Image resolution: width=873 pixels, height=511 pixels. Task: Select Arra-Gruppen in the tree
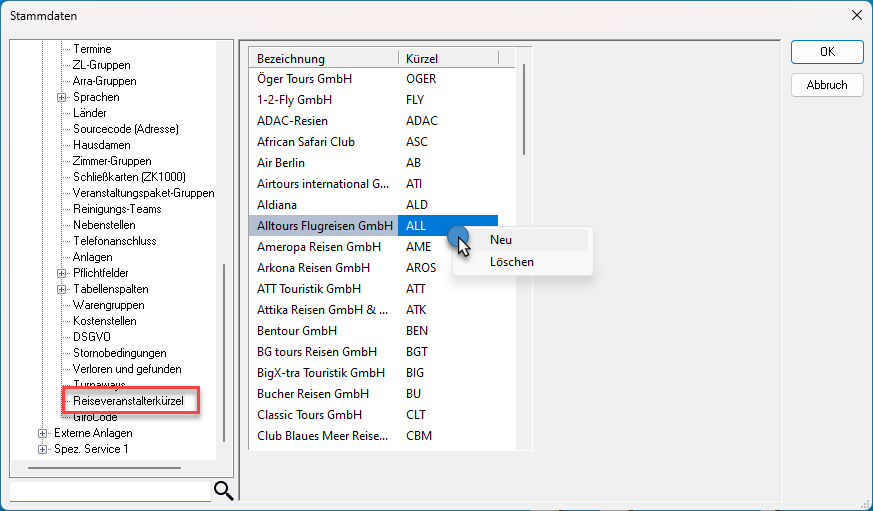pos(105,81)
